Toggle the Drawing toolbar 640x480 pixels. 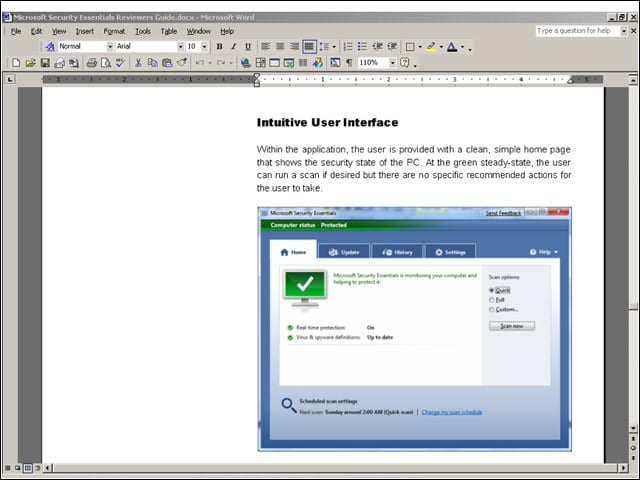click(318, 62)
